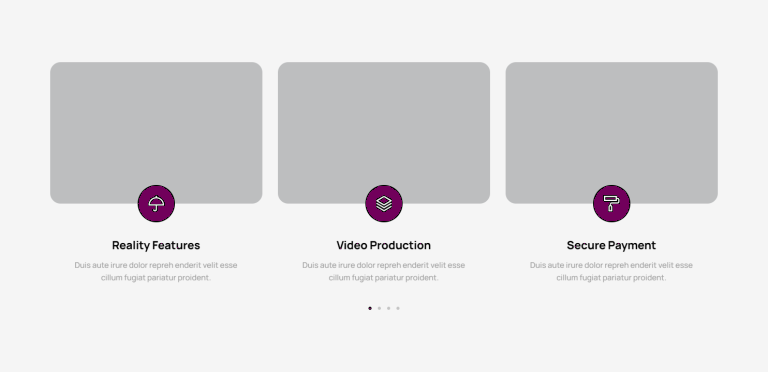Viewport: 768px width, 372px height.
Task: Click the purple circle badge on first card
Action: click(156, 204)
